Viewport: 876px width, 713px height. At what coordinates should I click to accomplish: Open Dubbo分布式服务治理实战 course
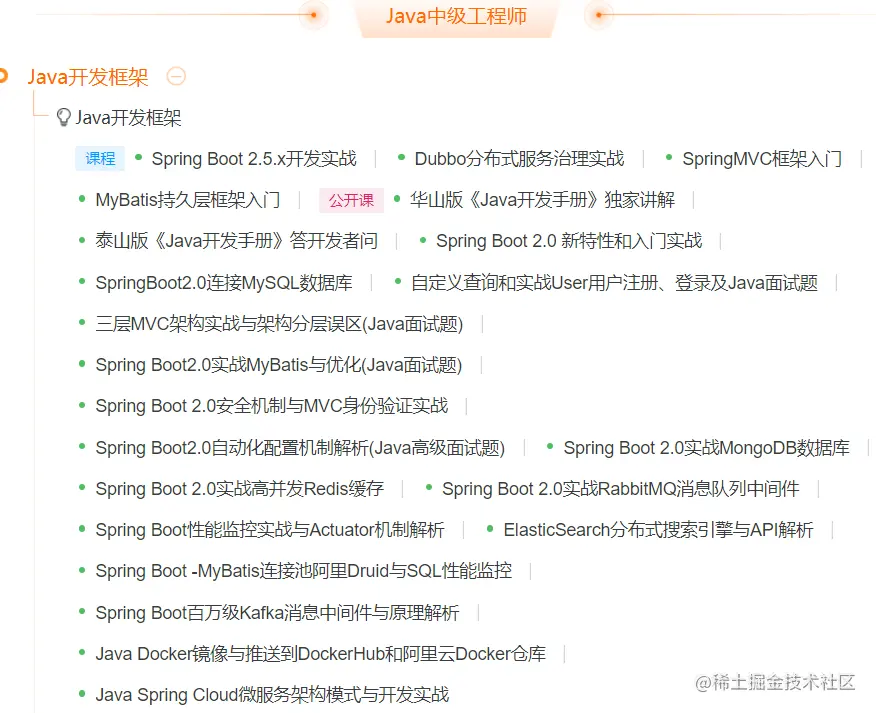[519, 159]
